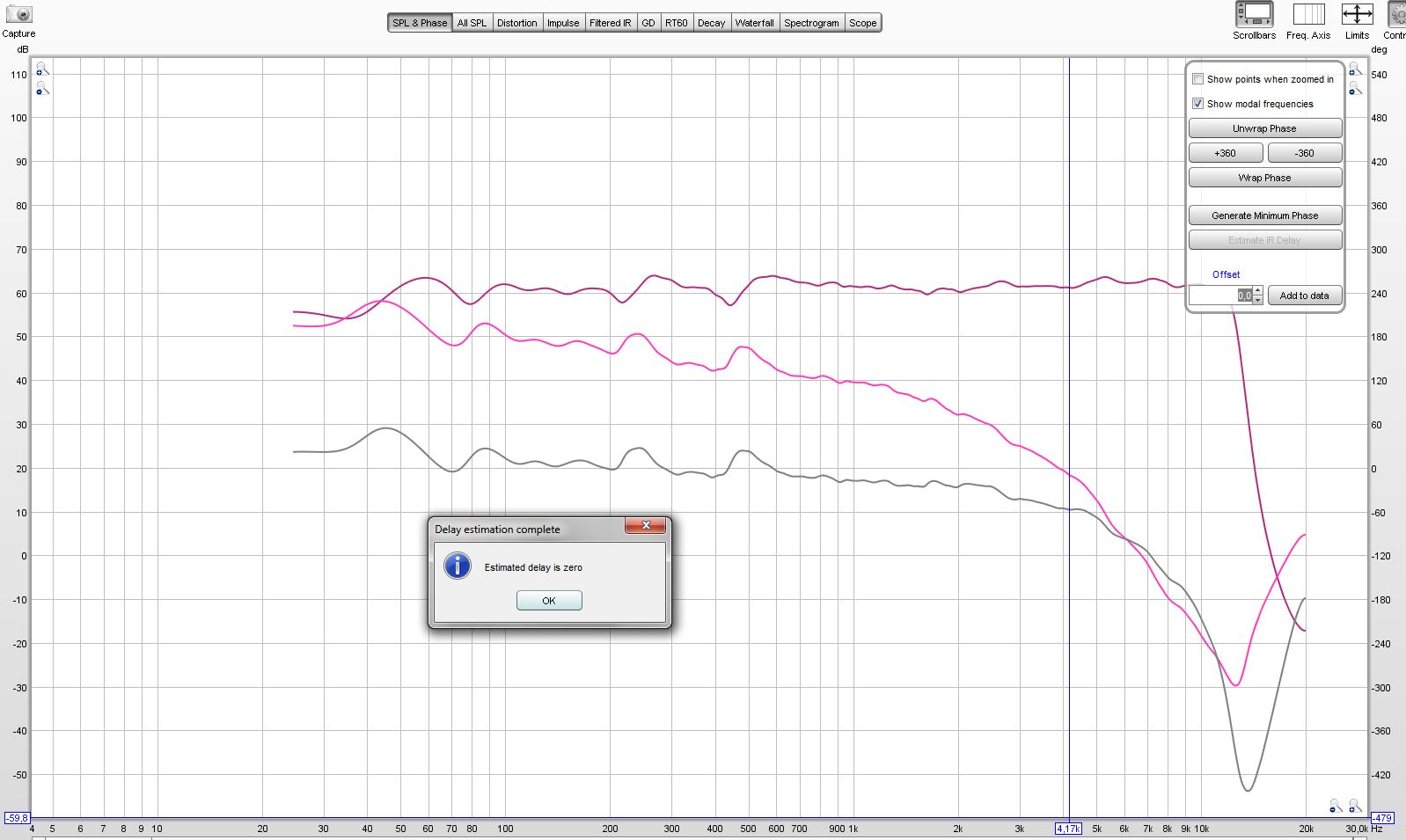Click Generate Minimum Phase button

pos(1265,215)
